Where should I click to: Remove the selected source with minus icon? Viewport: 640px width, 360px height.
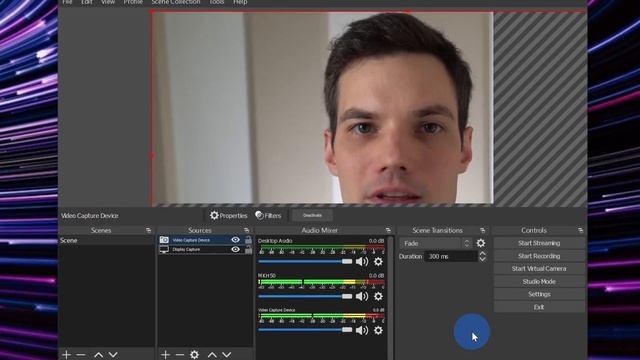pos(180,355)
